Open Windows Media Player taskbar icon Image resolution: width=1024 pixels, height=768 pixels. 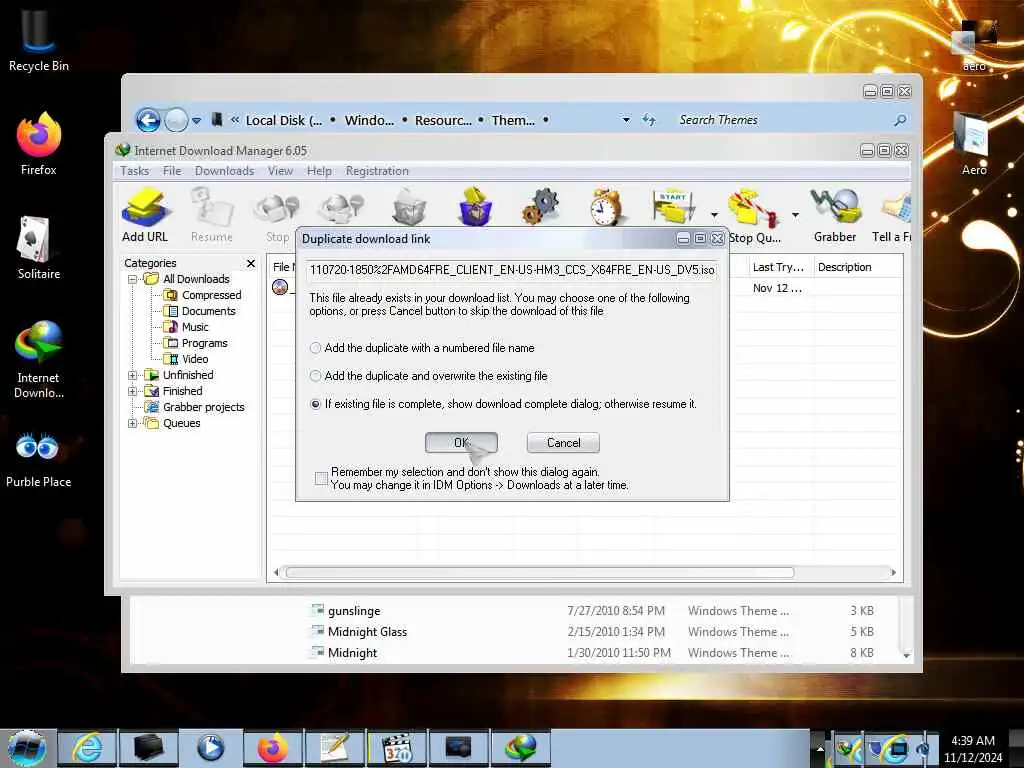pyautogui.click(x=210, y=748)
